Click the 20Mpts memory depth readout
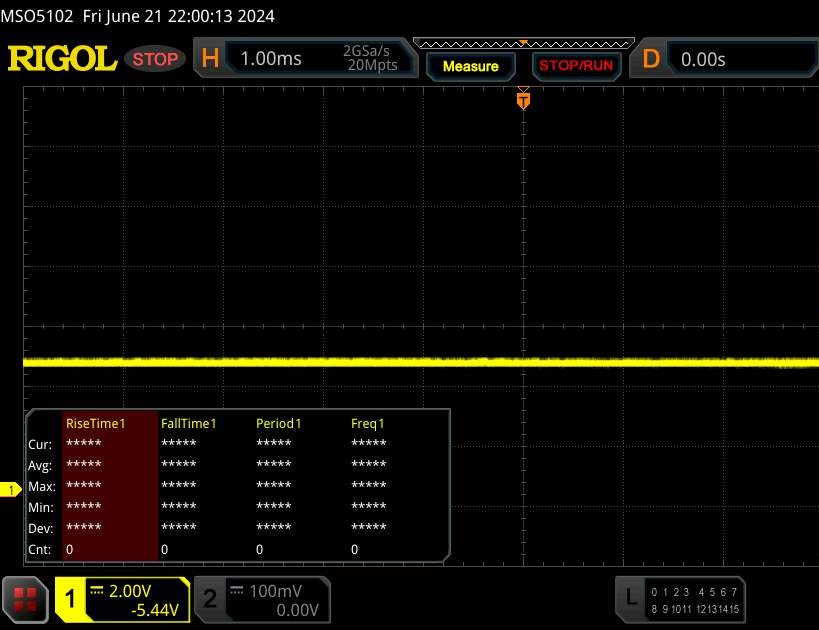 pyautogui.click(x=372, y=65)
